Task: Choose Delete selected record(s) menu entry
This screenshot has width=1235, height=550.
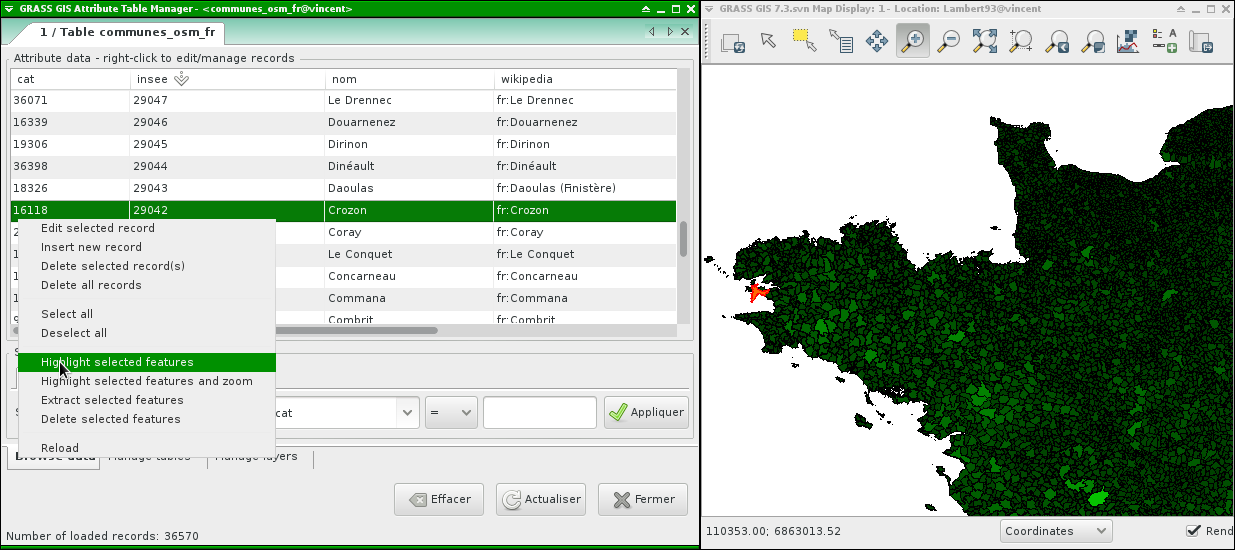Action: [x=113, y=266]
